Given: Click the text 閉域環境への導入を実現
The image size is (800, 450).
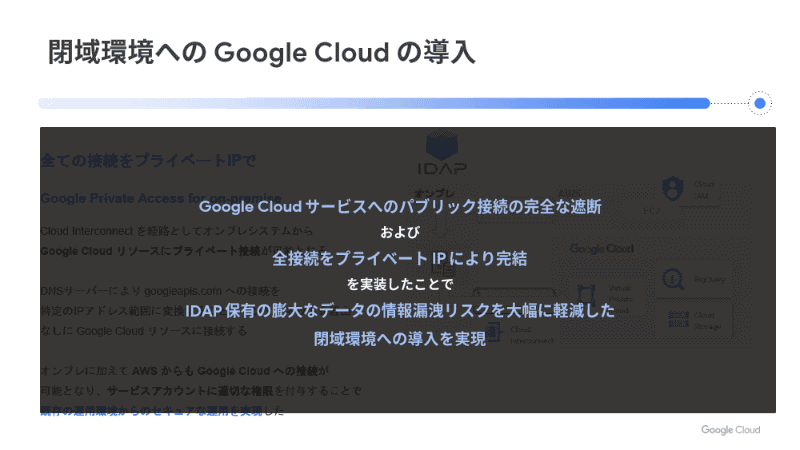Looking at the screenshot, I should pos(400,338).
